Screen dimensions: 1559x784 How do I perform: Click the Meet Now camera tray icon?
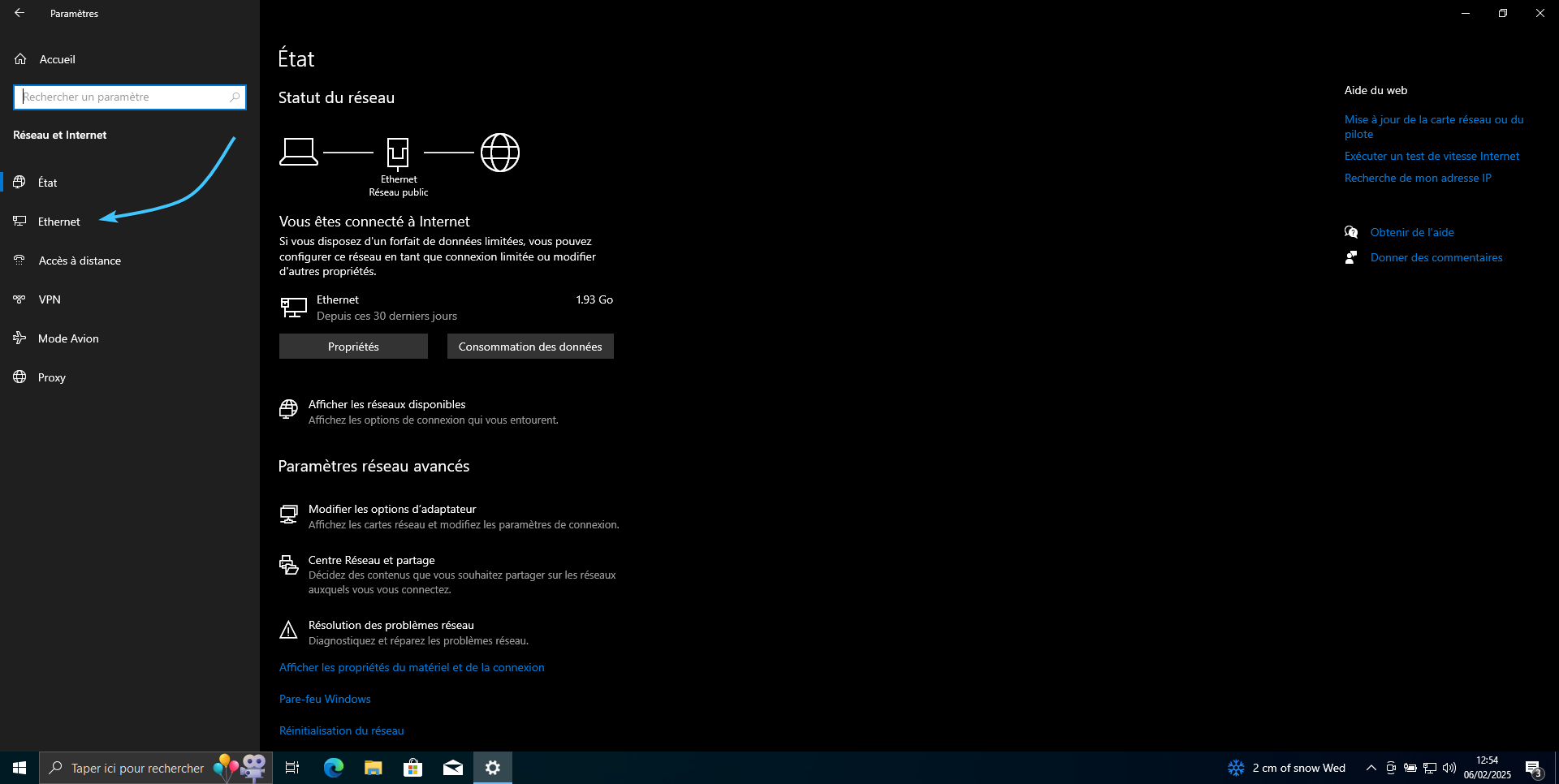click(x=1391, y=768)
